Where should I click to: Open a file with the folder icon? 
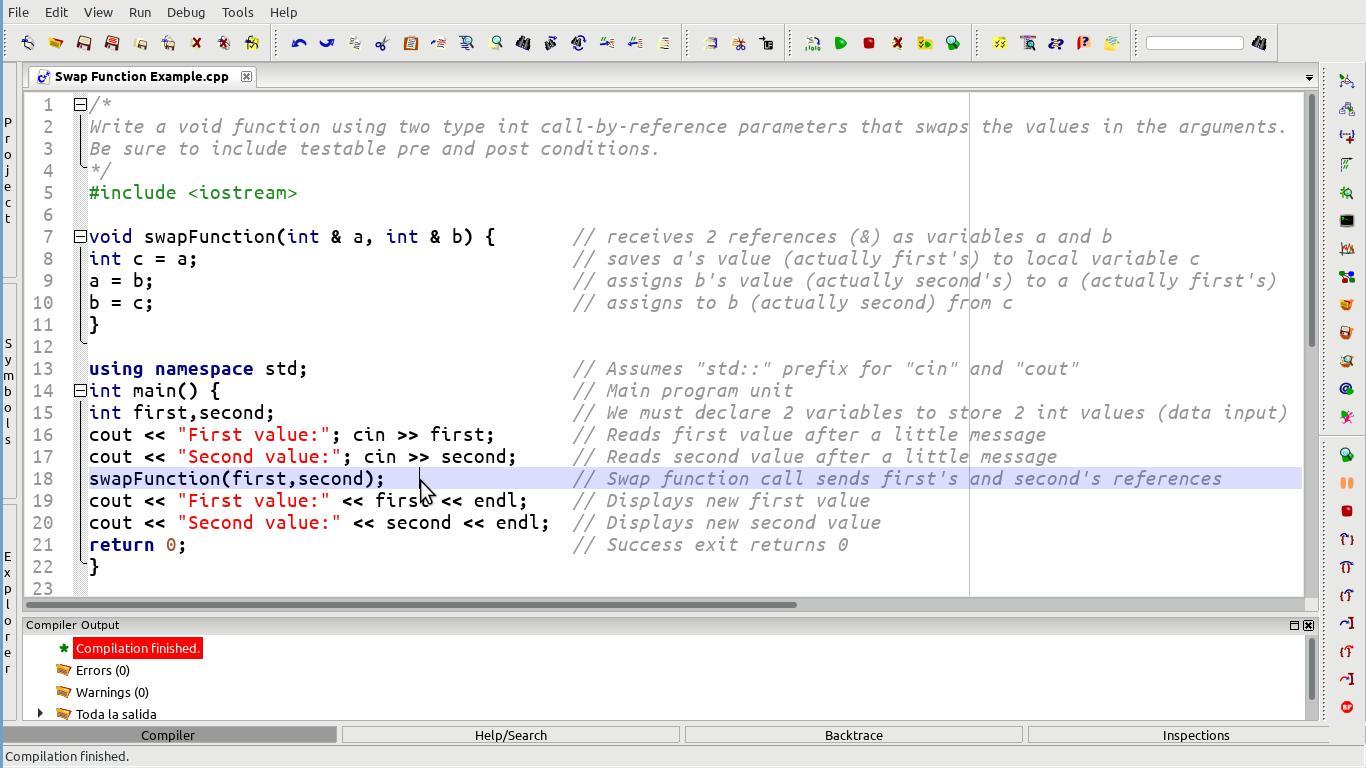coord(56,43)
